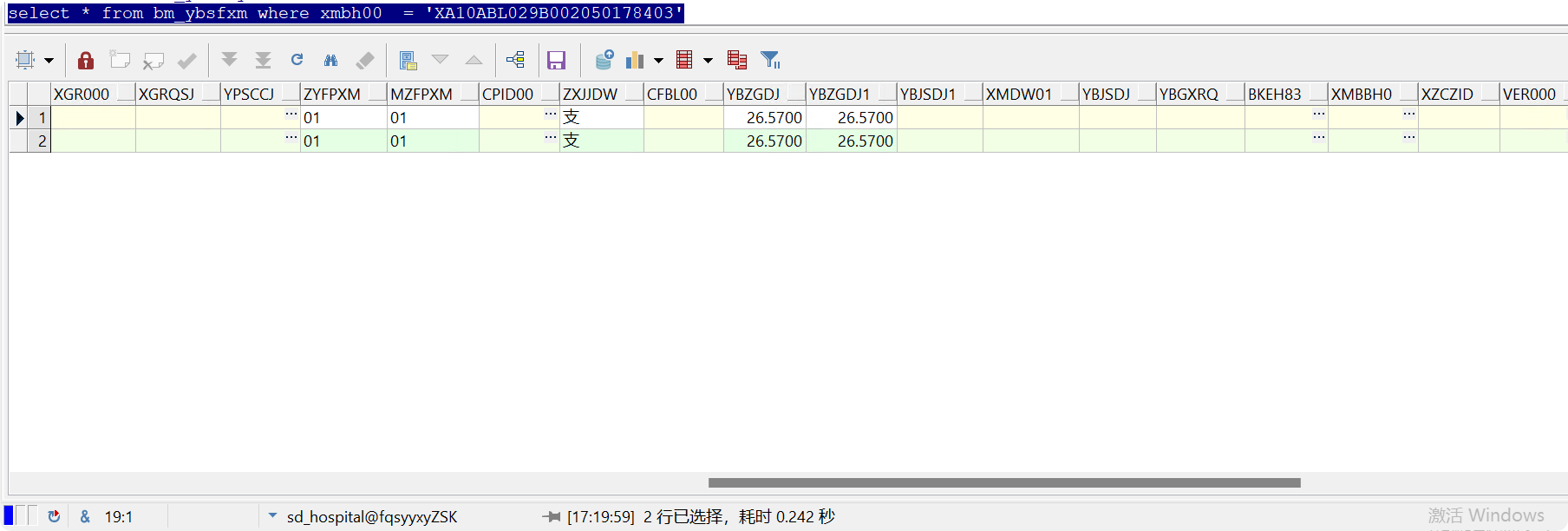This screenshot has width=1568, height=531.
Task: Click the XGR000 column header
Action: pyautogui.click(x=93, y=94)
